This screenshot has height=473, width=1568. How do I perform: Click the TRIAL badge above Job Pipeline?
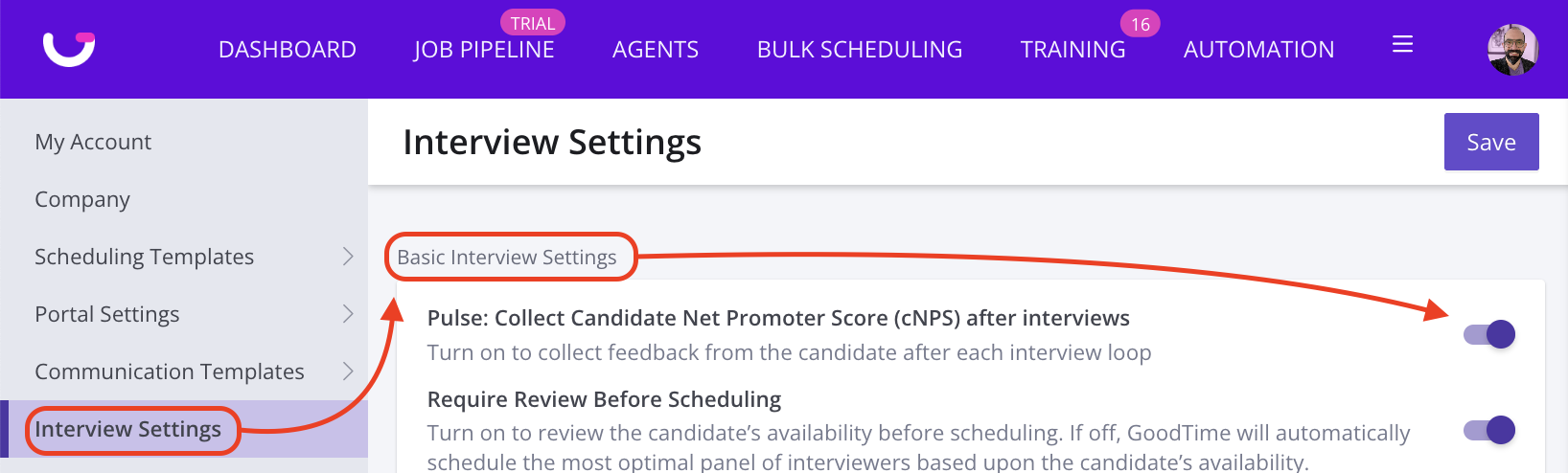(533, 23)
